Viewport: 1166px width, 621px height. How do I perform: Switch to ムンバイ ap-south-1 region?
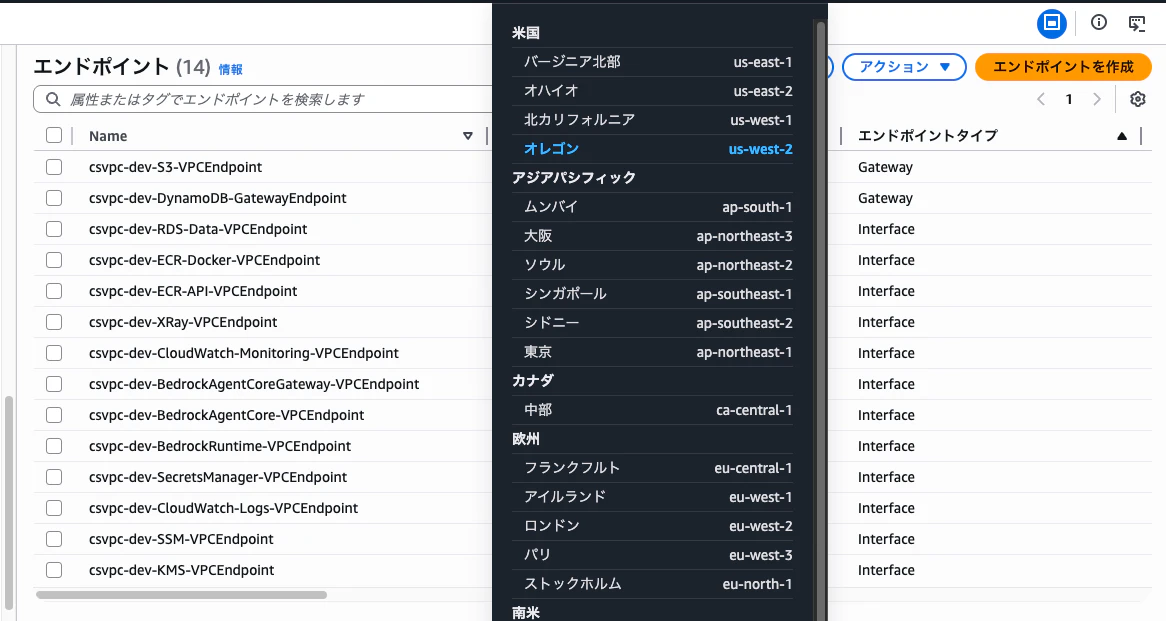(652, 207)
